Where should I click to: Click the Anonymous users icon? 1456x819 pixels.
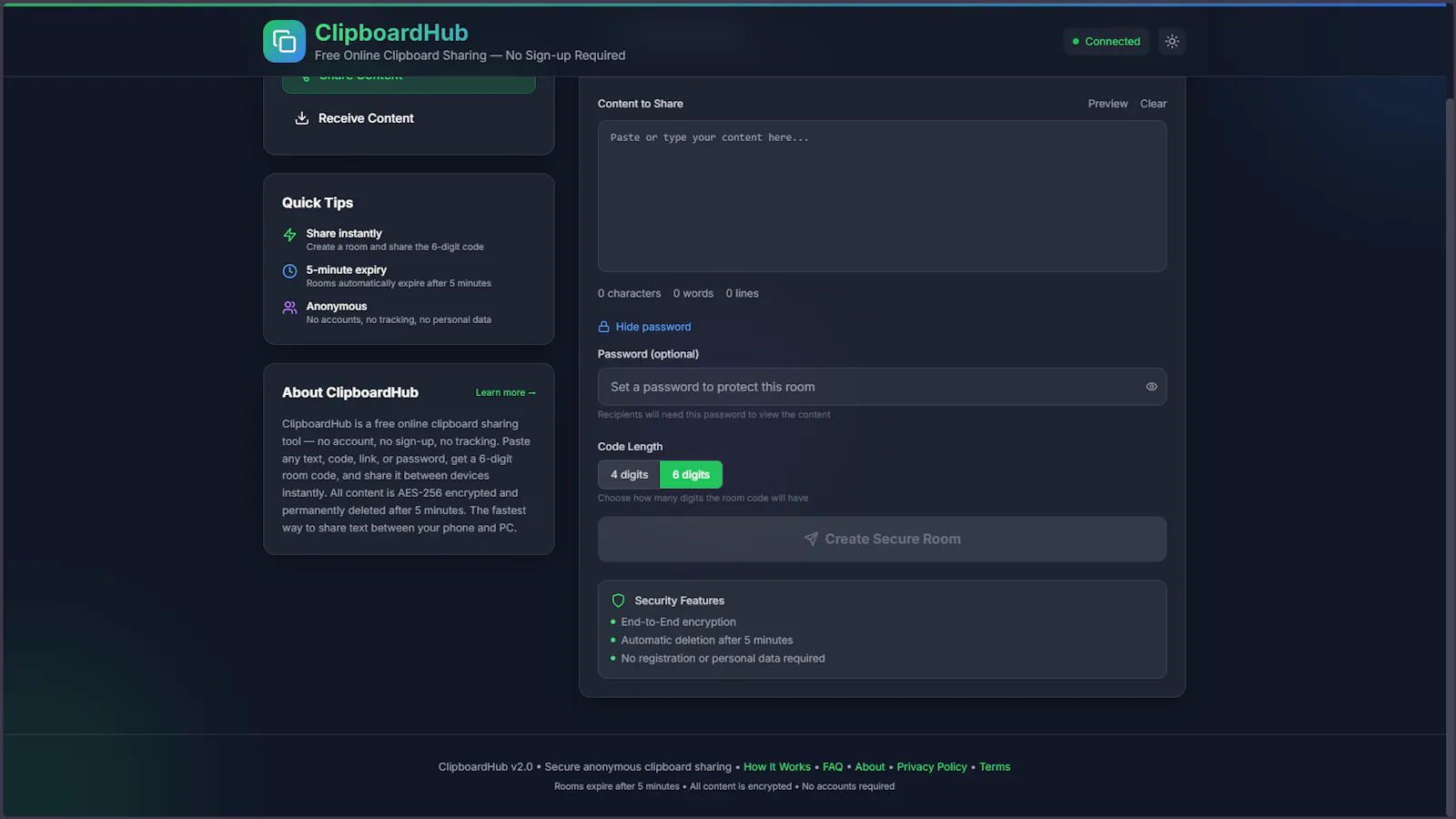pos(289,308)
